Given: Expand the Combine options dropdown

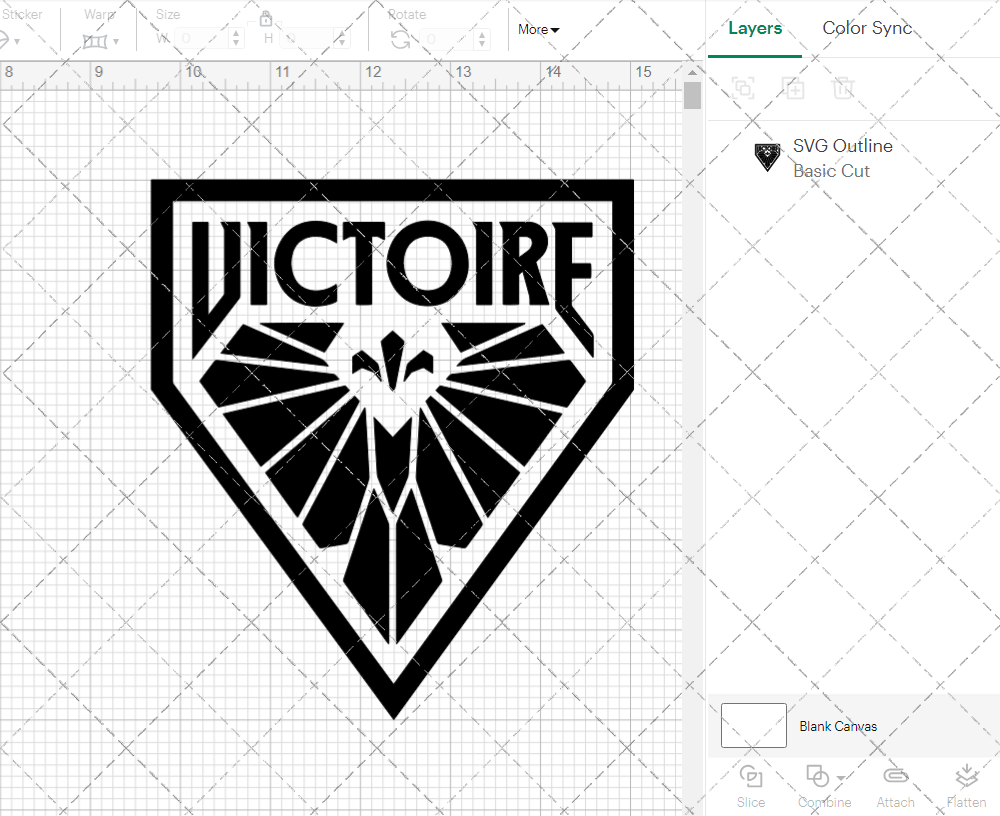Looking at the screenshot, I should [x=841, y=778].
